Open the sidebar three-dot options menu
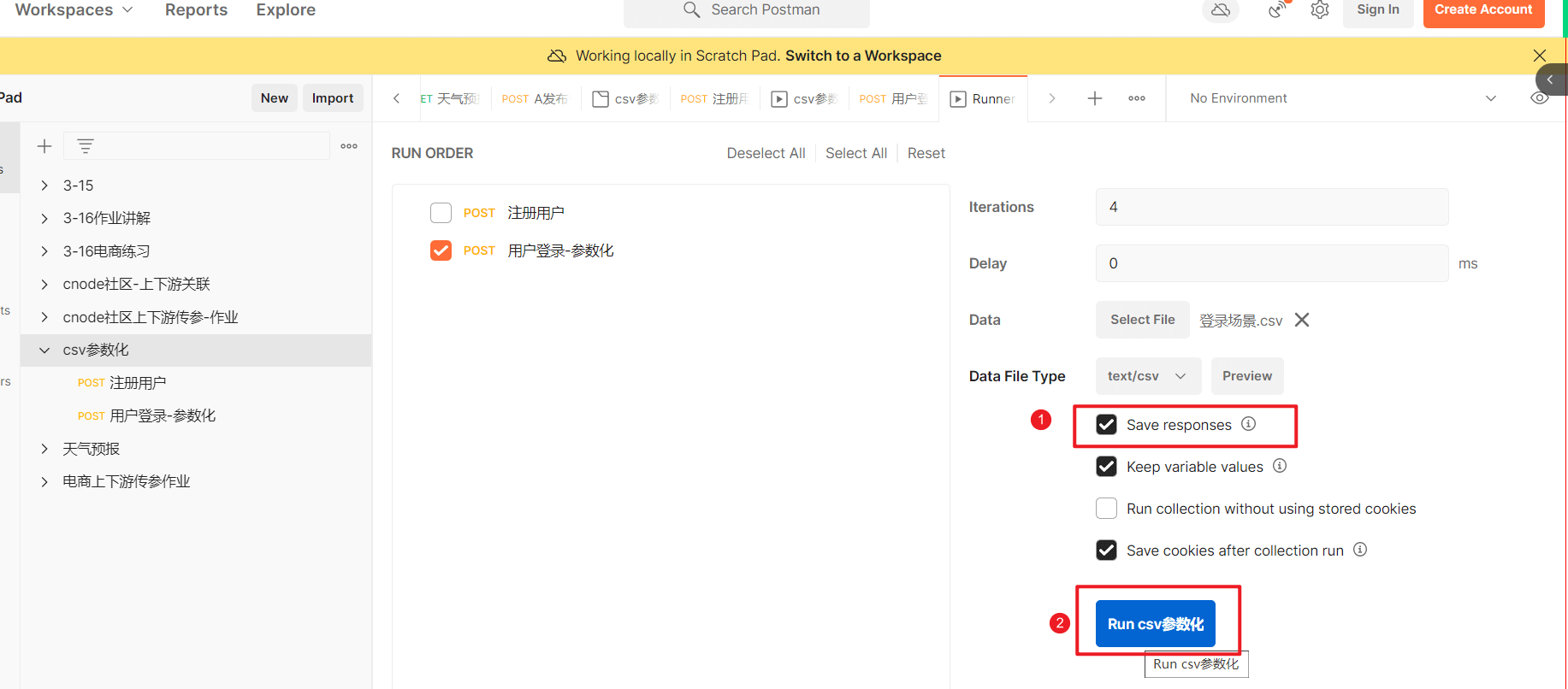This screenshot has width=1568, height=689. click(x=349, y=146)
